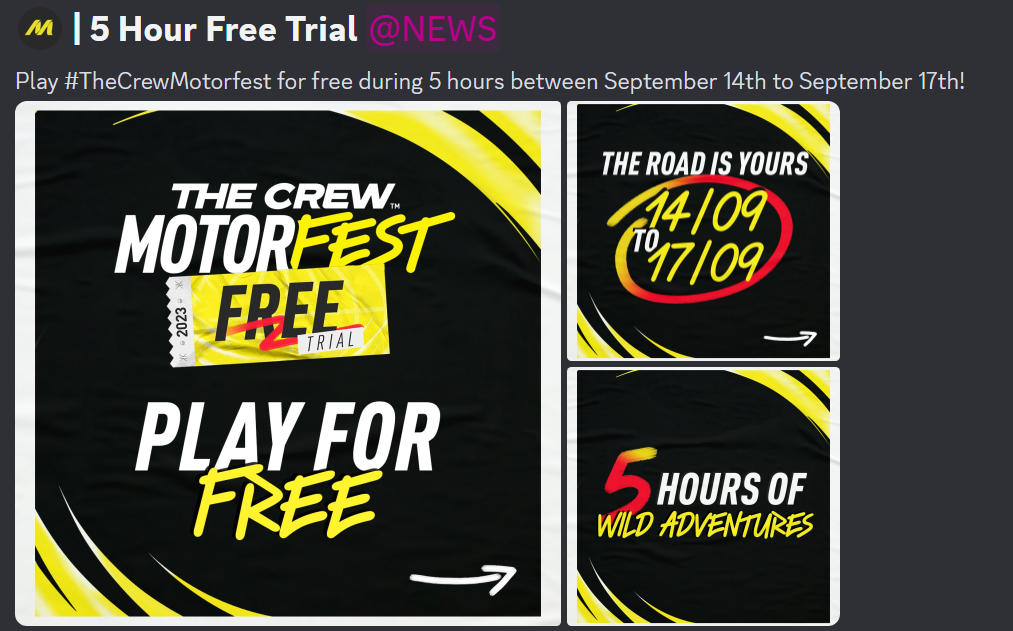The width and height of the screenshot is (1013, 631).
Task: Click the 14/09 start date
Action: pos(707,211)
